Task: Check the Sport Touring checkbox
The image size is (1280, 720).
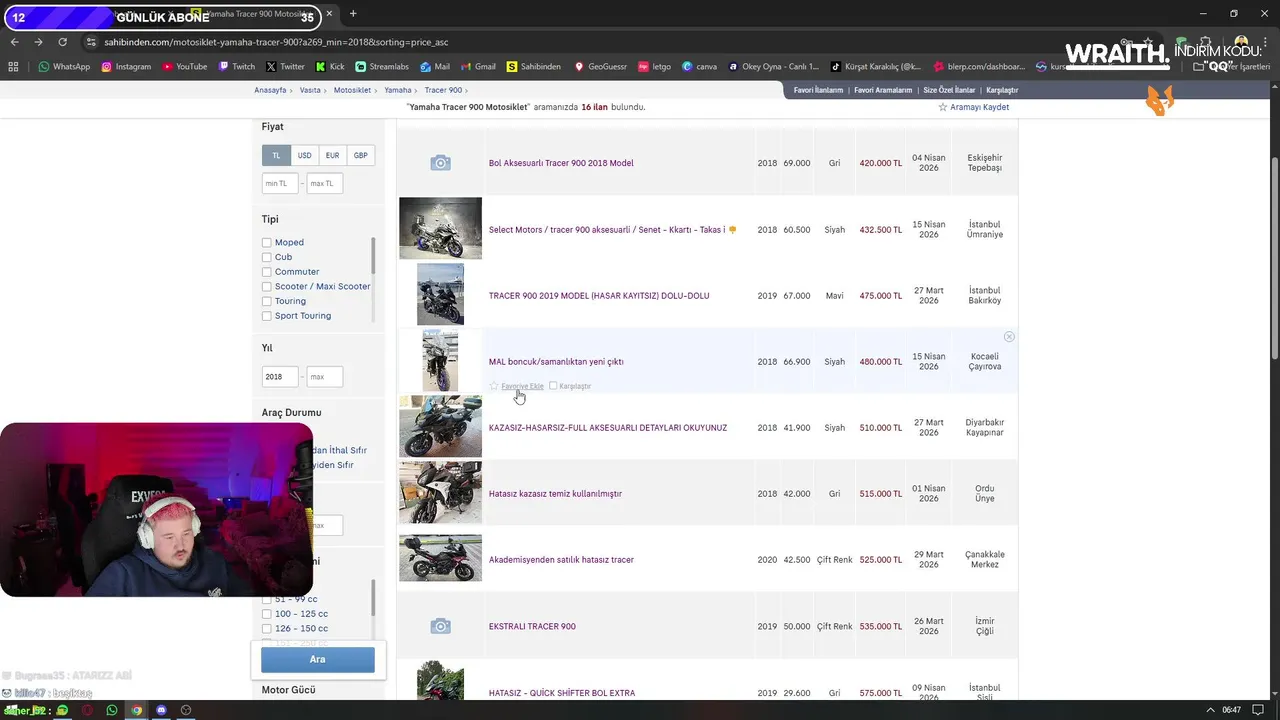Action: (x=267, y=316)
